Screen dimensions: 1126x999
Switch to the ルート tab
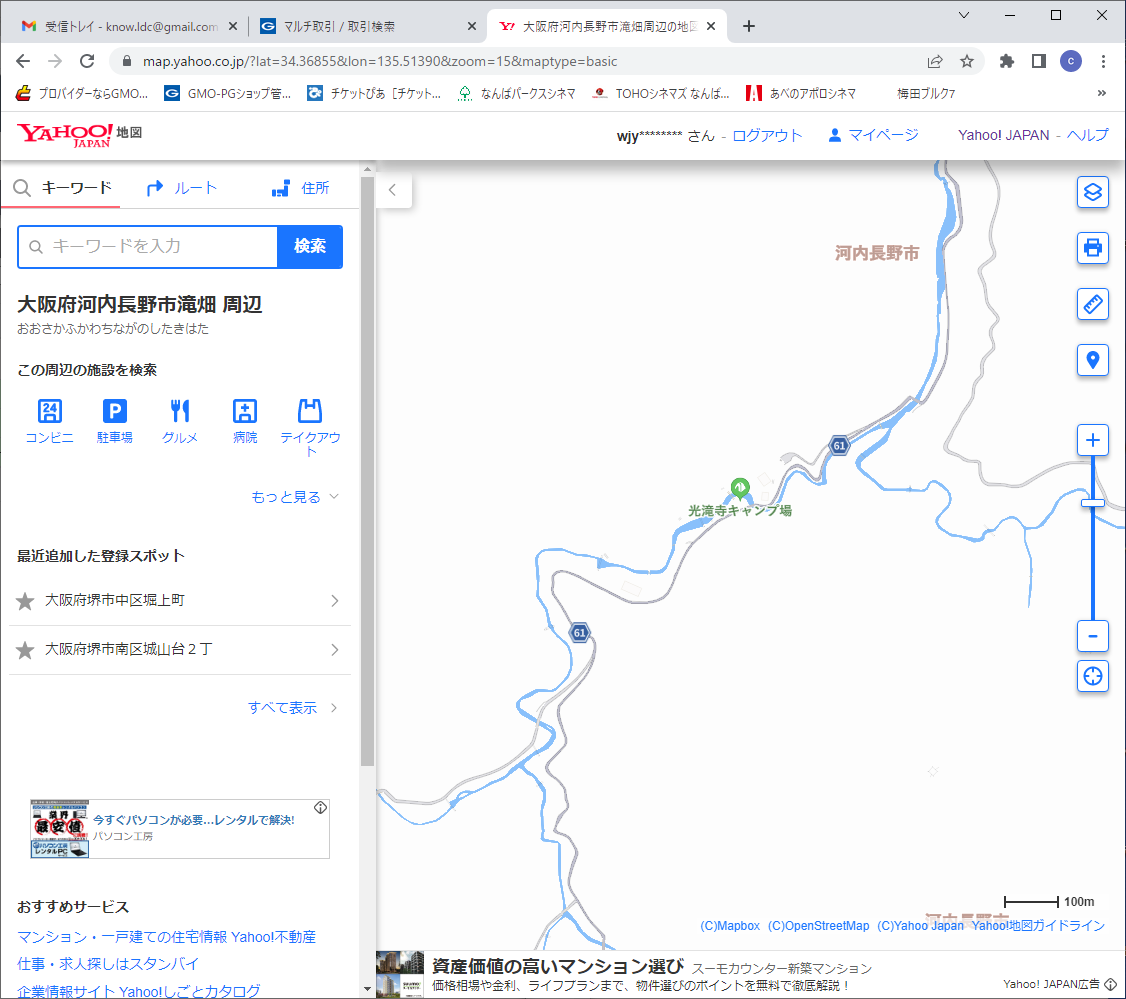click(x=181, y=188)
